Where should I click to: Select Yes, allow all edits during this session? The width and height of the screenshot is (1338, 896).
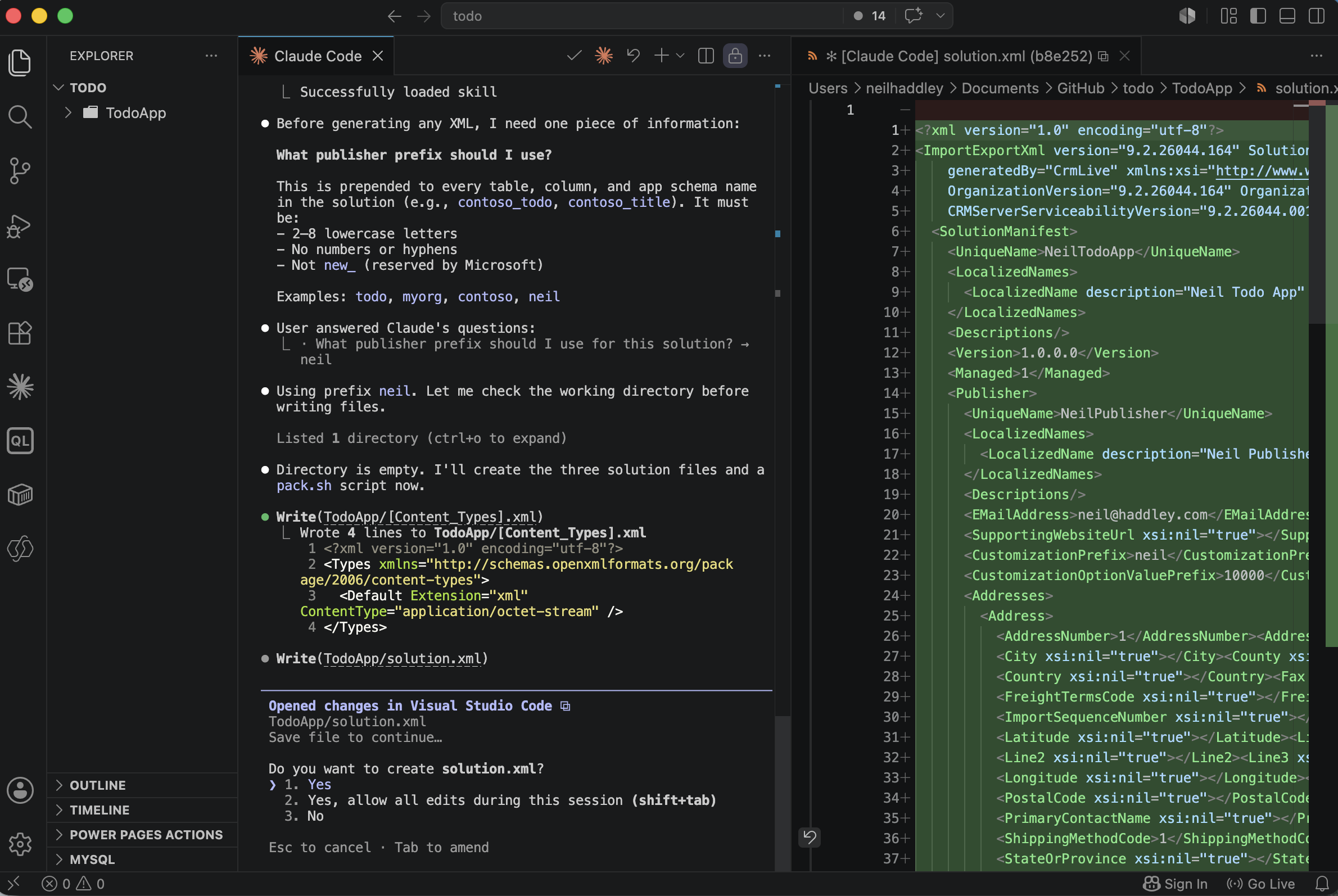[500, 800]
